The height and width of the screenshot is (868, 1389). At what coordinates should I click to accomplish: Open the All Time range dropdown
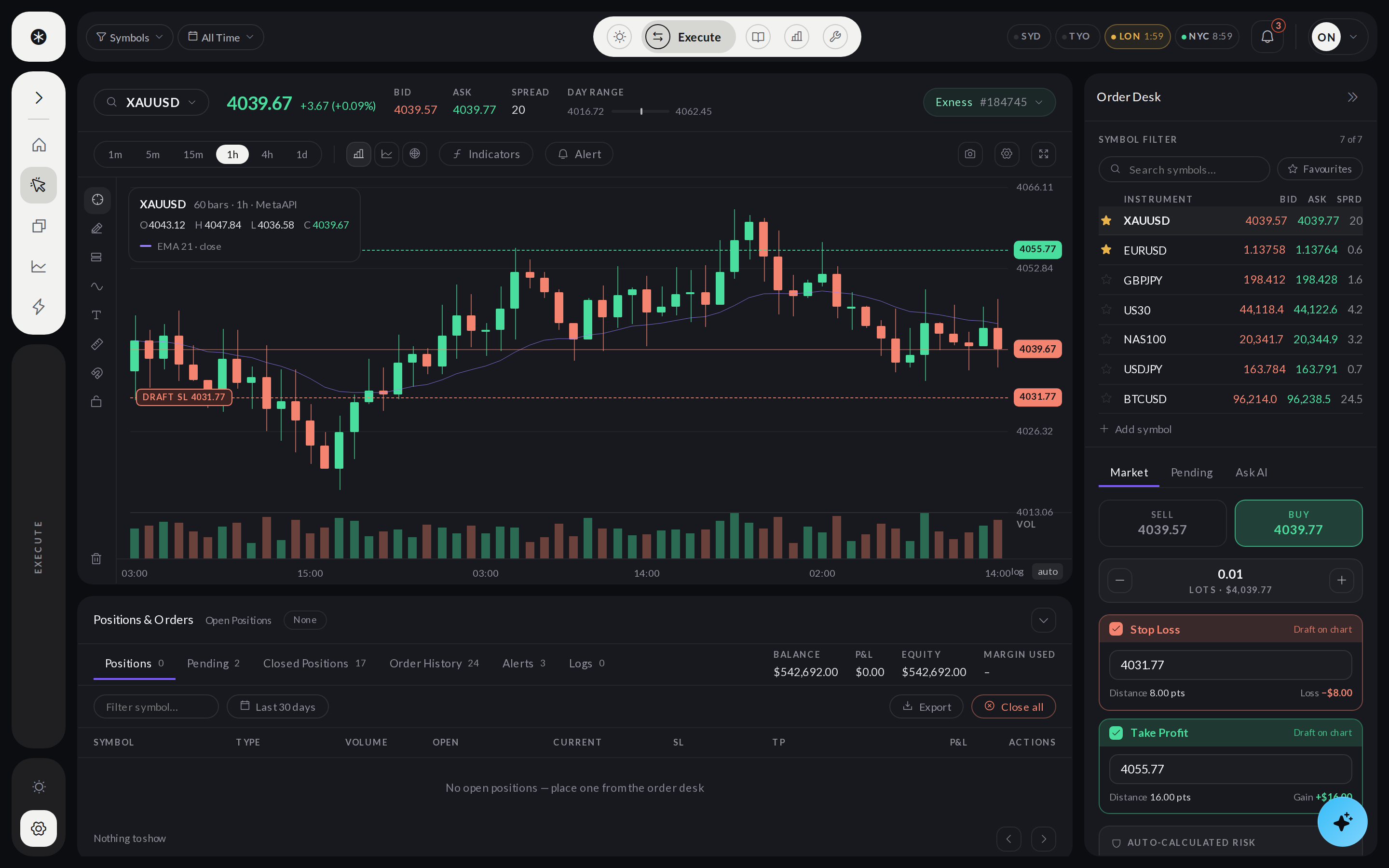[221, 37]
